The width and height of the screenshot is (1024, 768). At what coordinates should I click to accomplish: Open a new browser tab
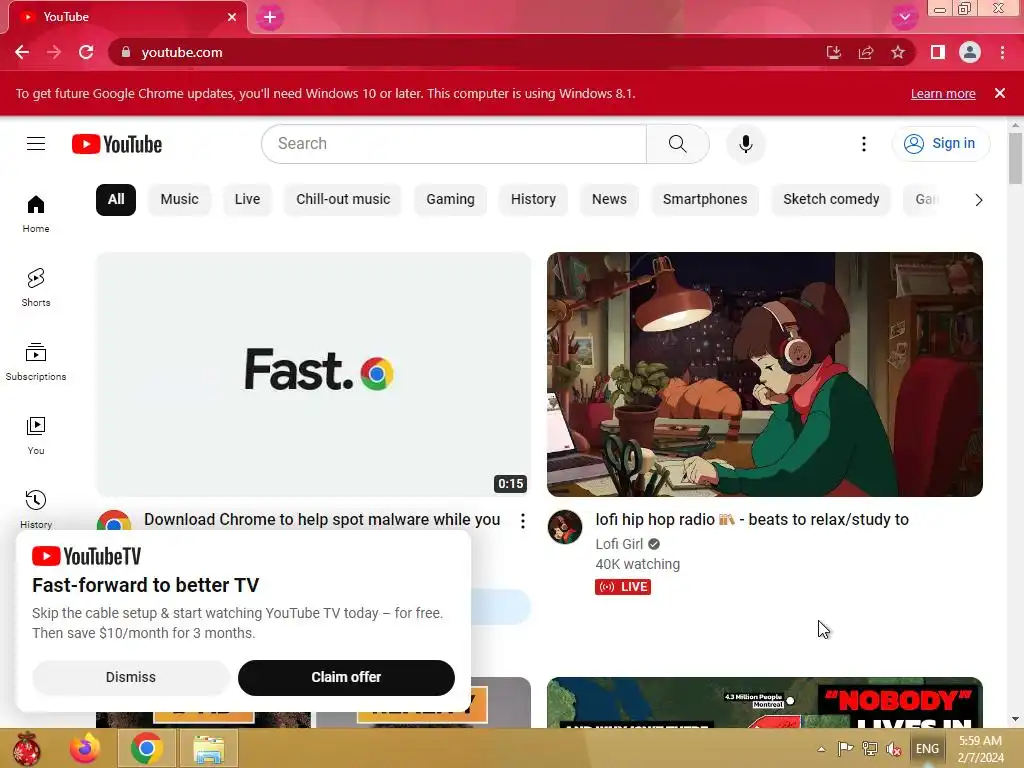[x=270, y=18]
